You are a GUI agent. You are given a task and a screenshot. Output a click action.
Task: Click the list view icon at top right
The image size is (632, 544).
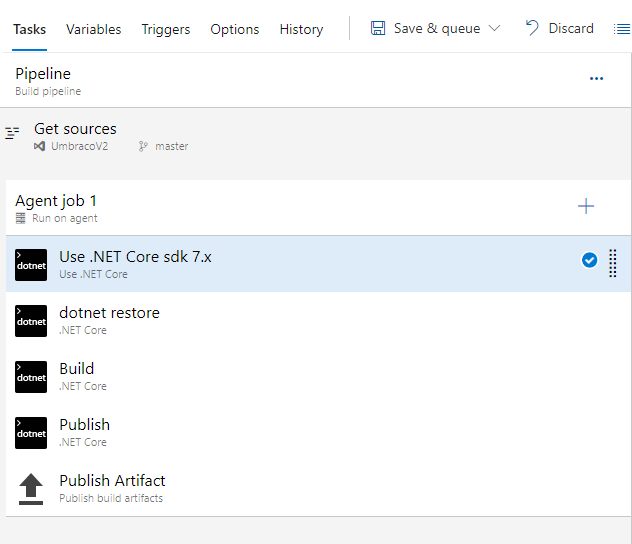(x=621, y=29)
